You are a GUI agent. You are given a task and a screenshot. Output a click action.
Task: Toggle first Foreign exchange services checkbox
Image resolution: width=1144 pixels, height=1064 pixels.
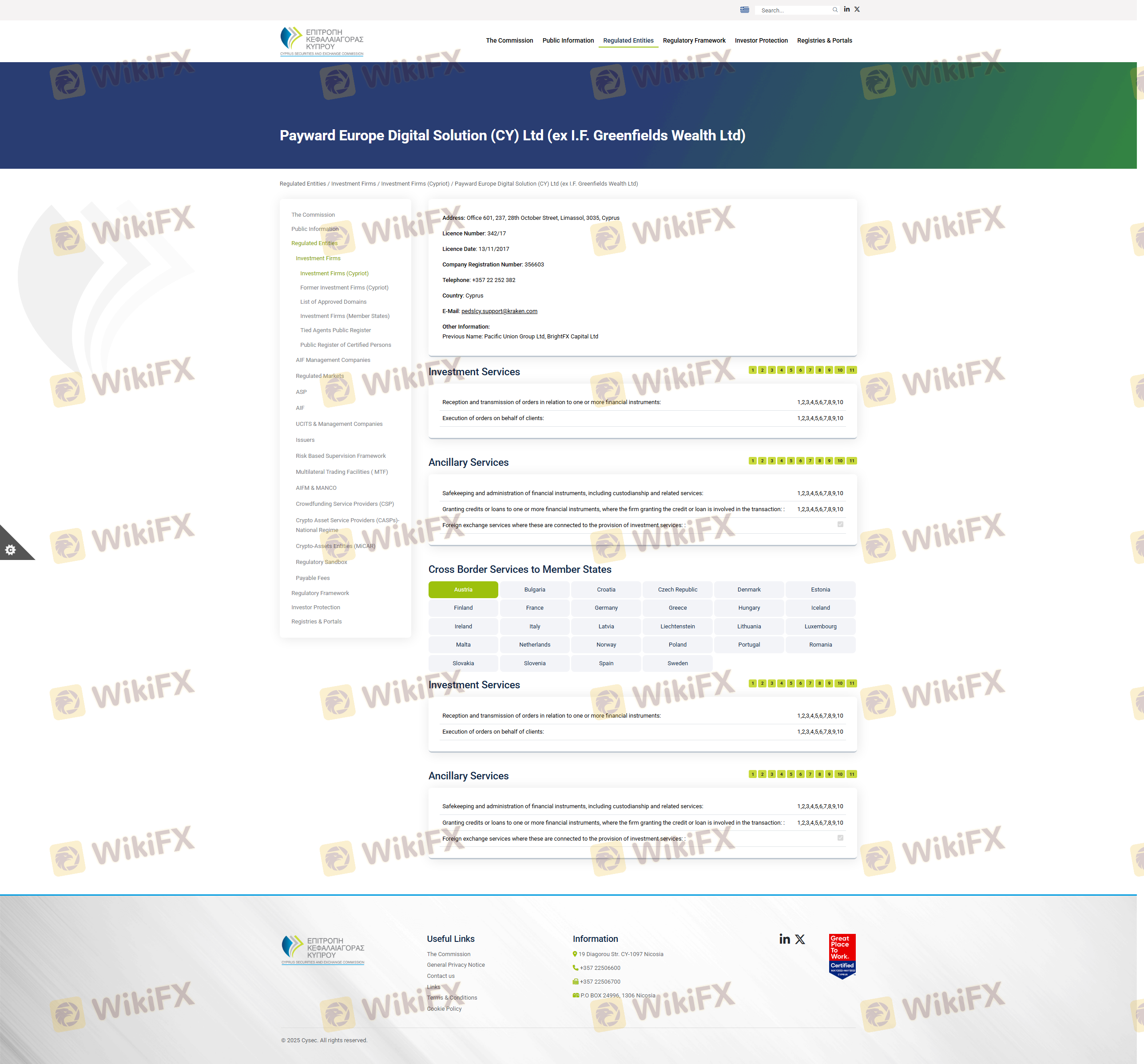840,524
